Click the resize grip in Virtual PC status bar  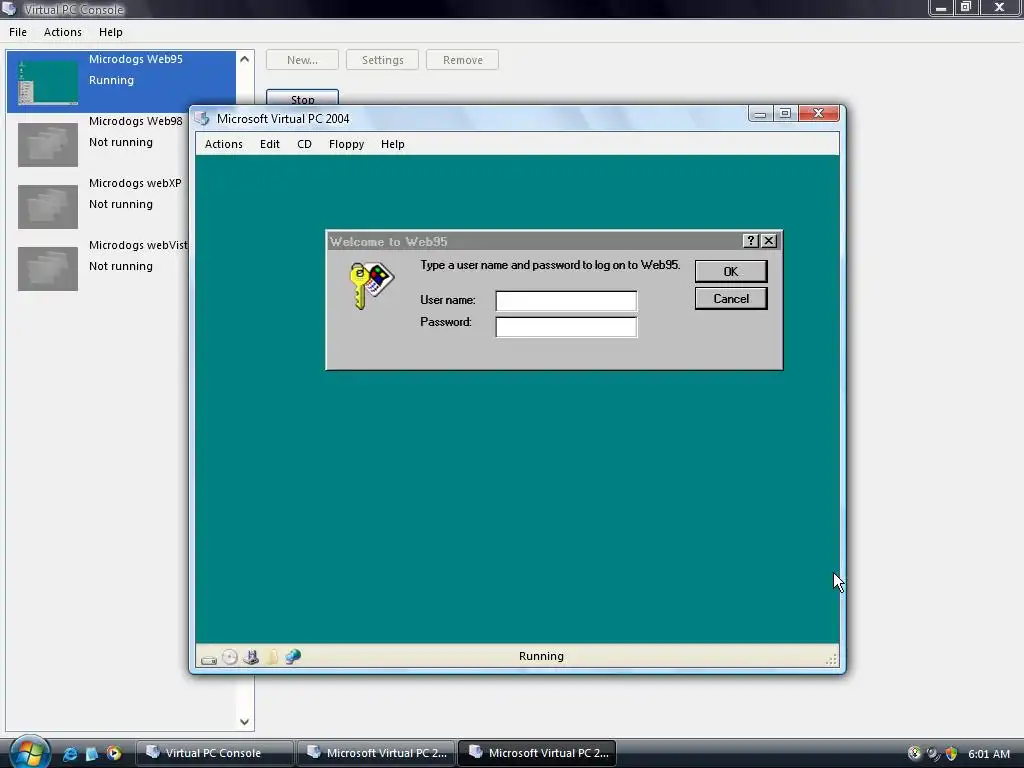[831, 660]
